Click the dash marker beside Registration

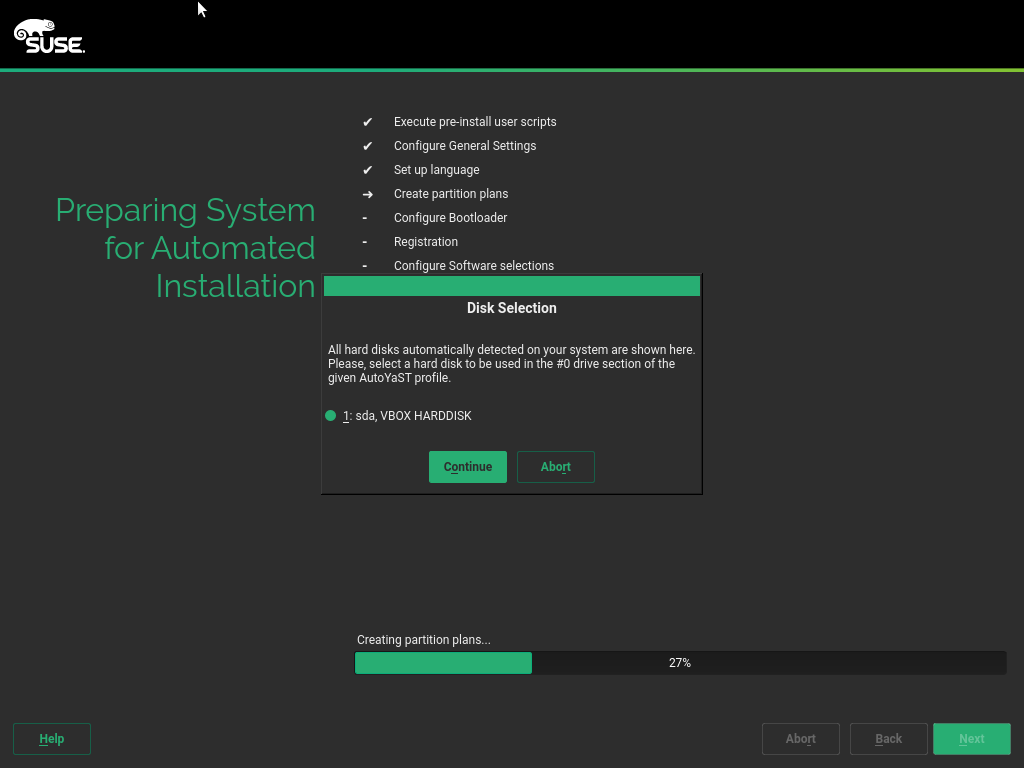(365, 242)
